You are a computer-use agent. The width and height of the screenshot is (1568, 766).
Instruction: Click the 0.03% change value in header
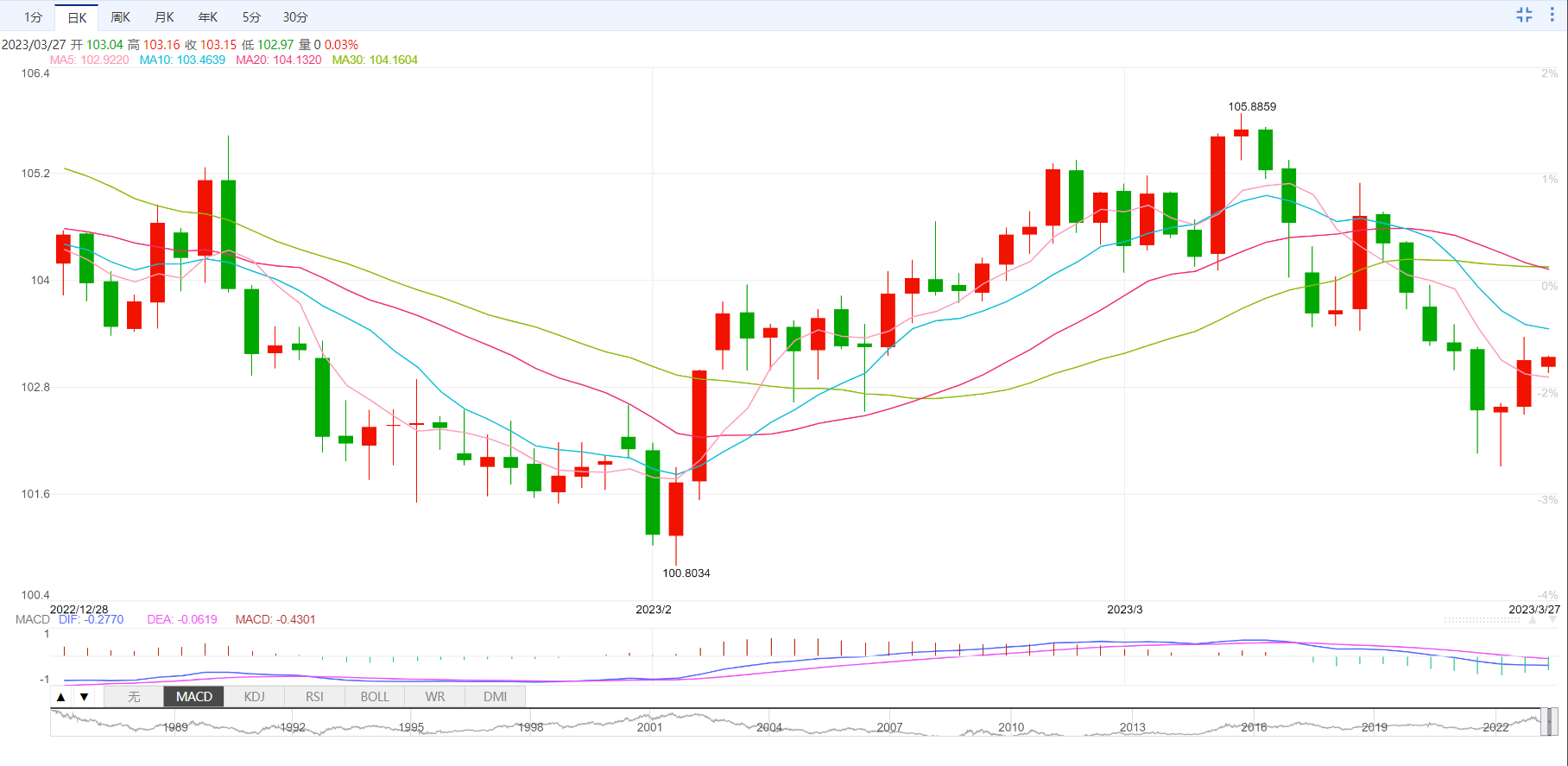coord(341,44)
